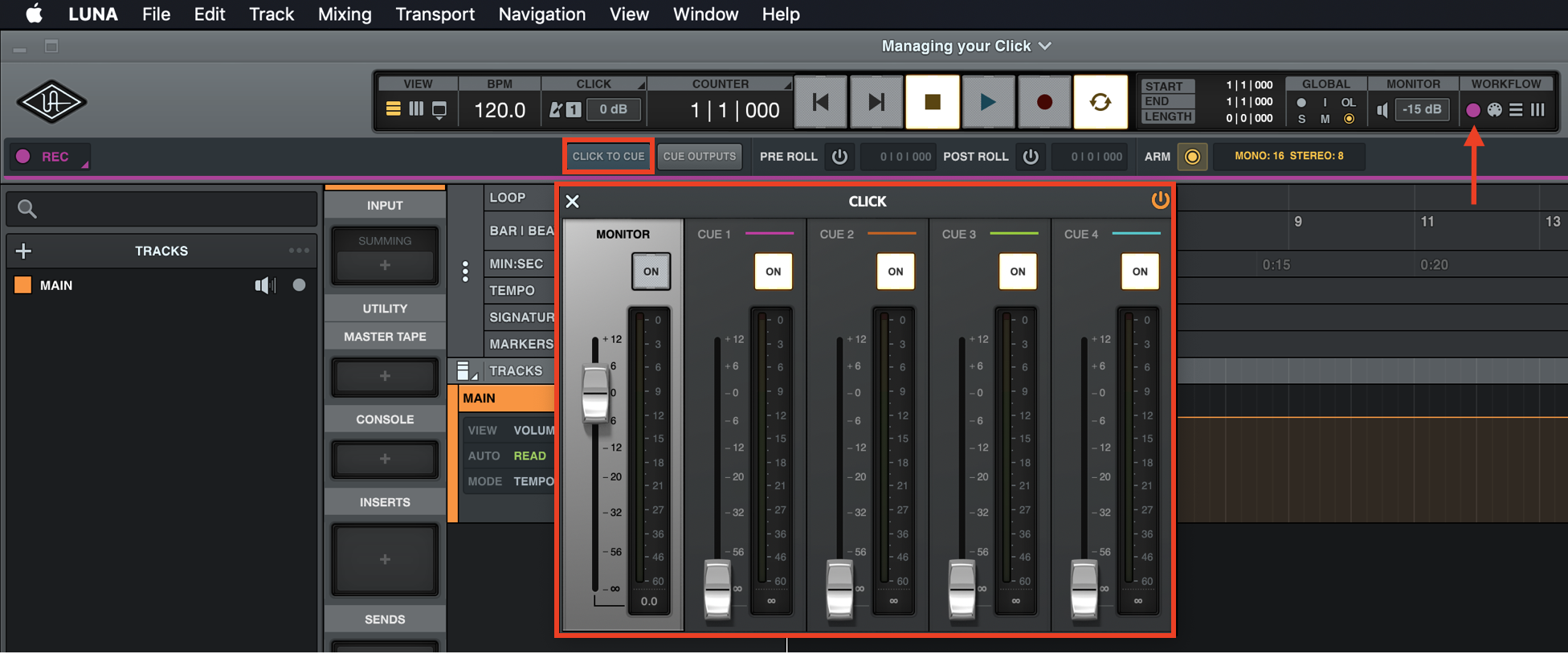Select the vertical-bars mix workflow icon
Viewport: 1568px width, 654px height.
point(1537,109)
